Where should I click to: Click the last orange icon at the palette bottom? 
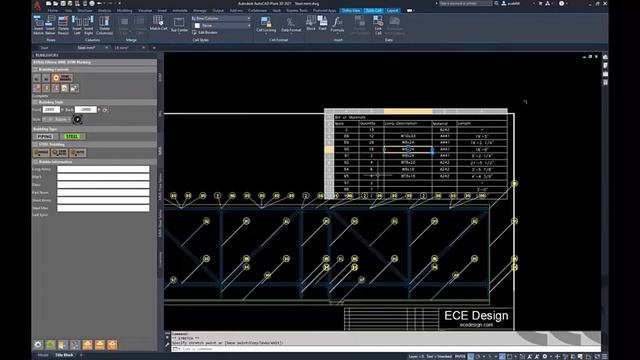tap(112, 345)
